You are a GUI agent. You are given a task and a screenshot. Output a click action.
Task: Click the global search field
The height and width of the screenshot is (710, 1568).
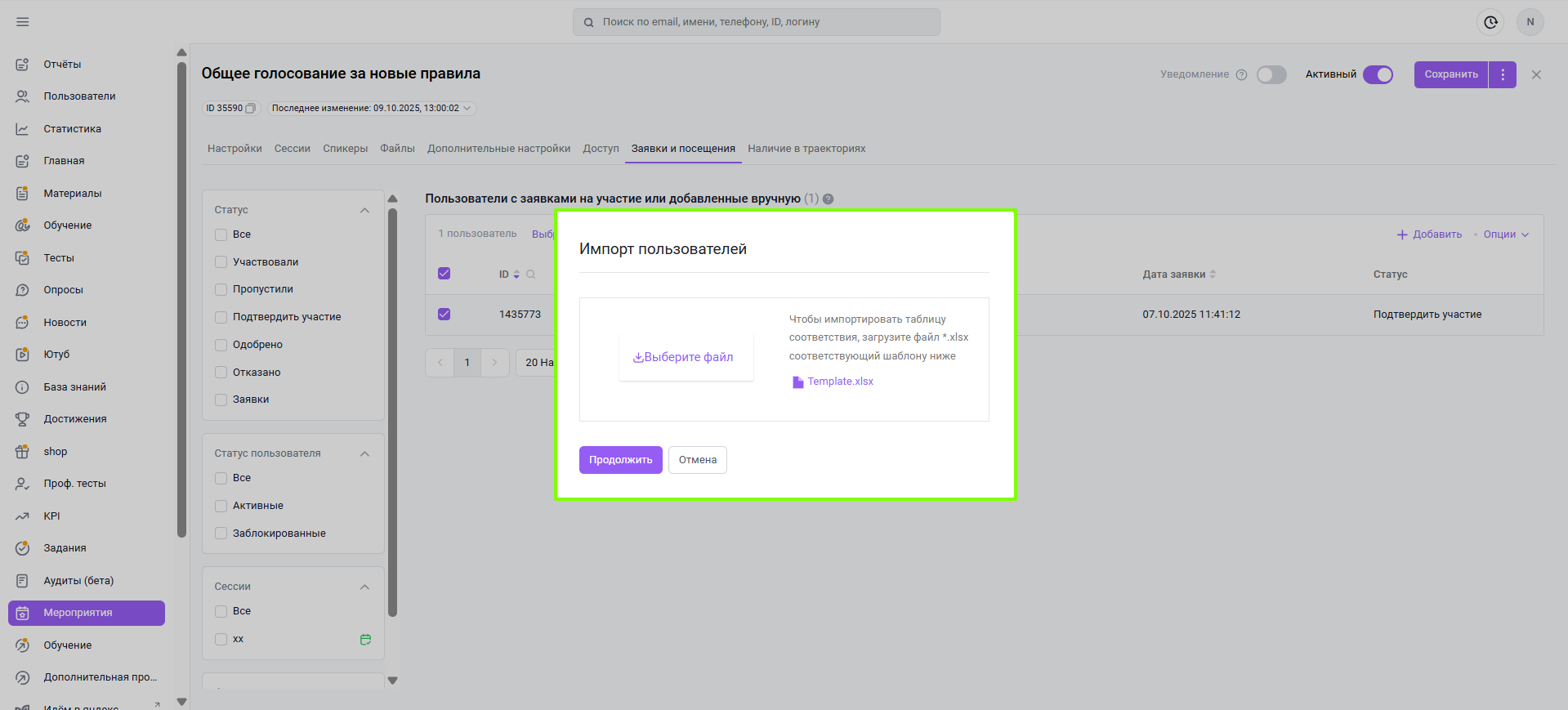coord(756,22)
